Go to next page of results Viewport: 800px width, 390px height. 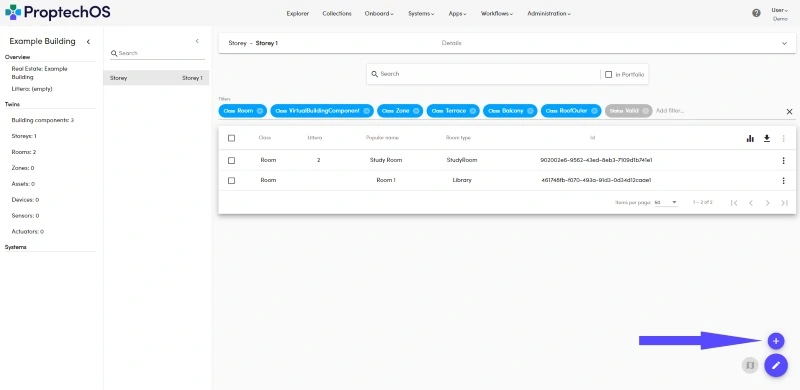coord(767,203)
